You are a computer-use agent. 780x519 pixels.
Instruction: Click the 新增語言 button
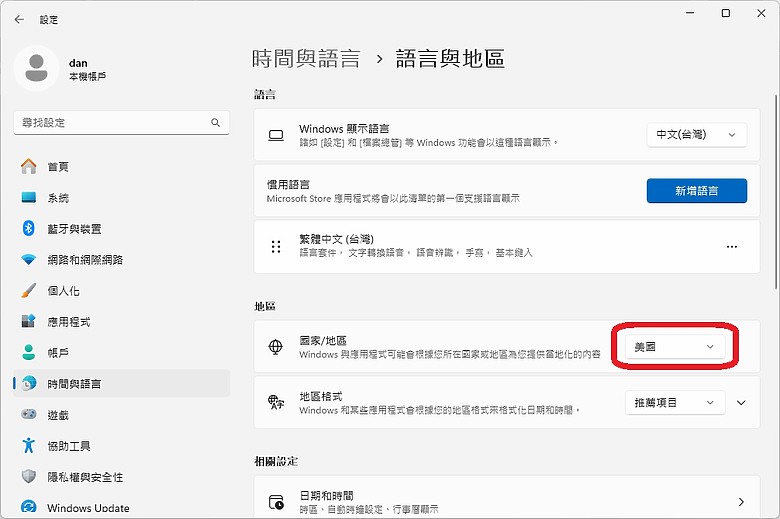click(x=696, y=191)
